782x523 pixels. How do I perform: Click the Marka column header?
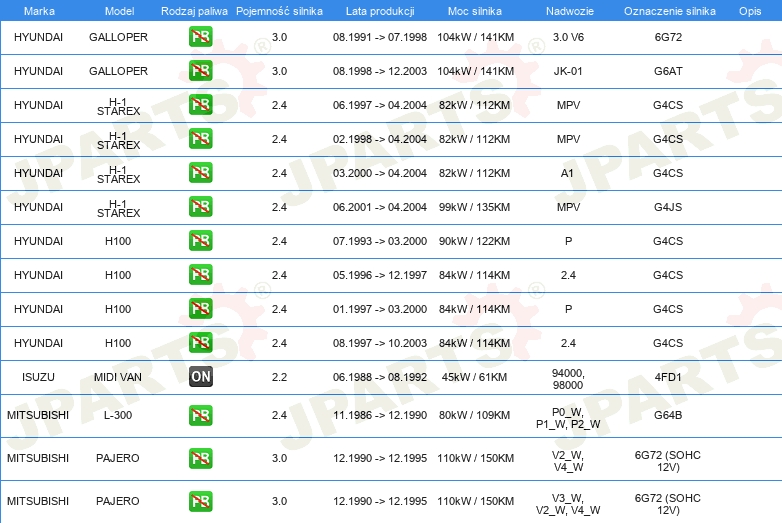coord(39,11)
